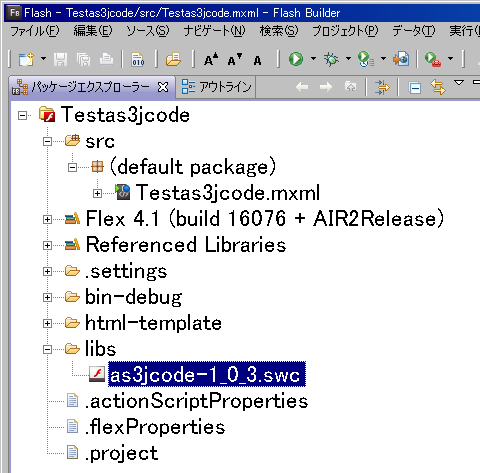Run the application with green play icon
This screenshot has width=480, height=473.
(x=296, y=59)
